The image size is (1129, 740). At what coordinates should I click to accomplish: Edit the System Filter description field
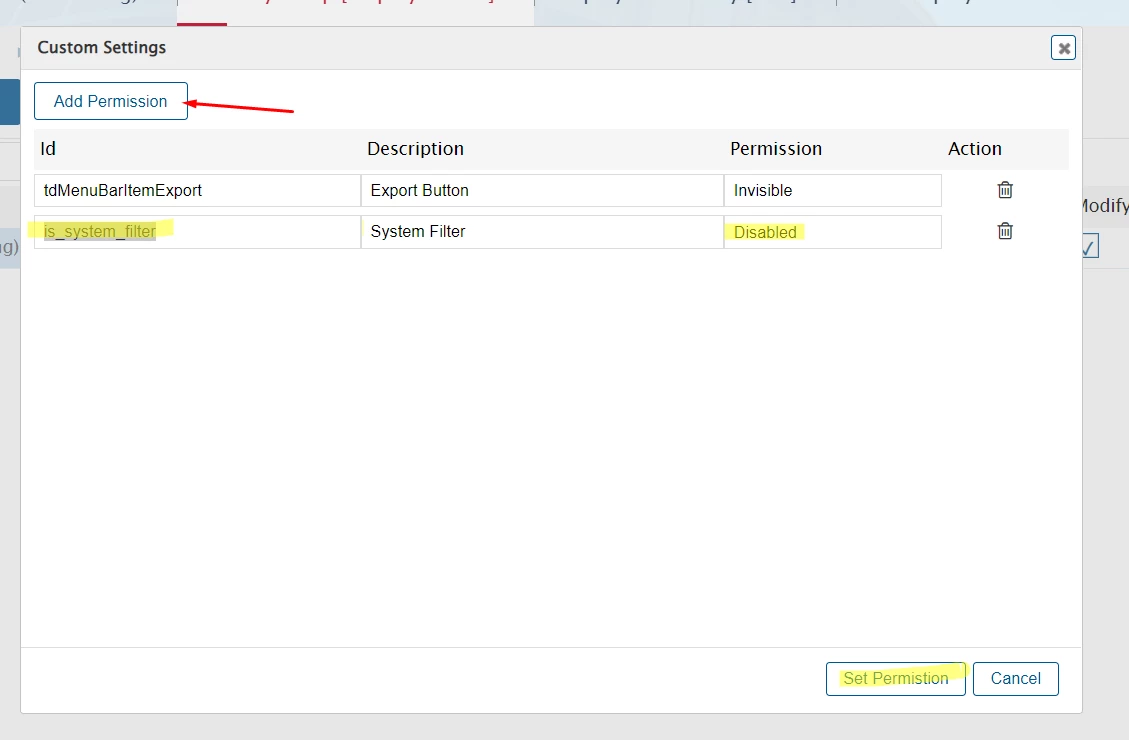click(x=542, y=232)
